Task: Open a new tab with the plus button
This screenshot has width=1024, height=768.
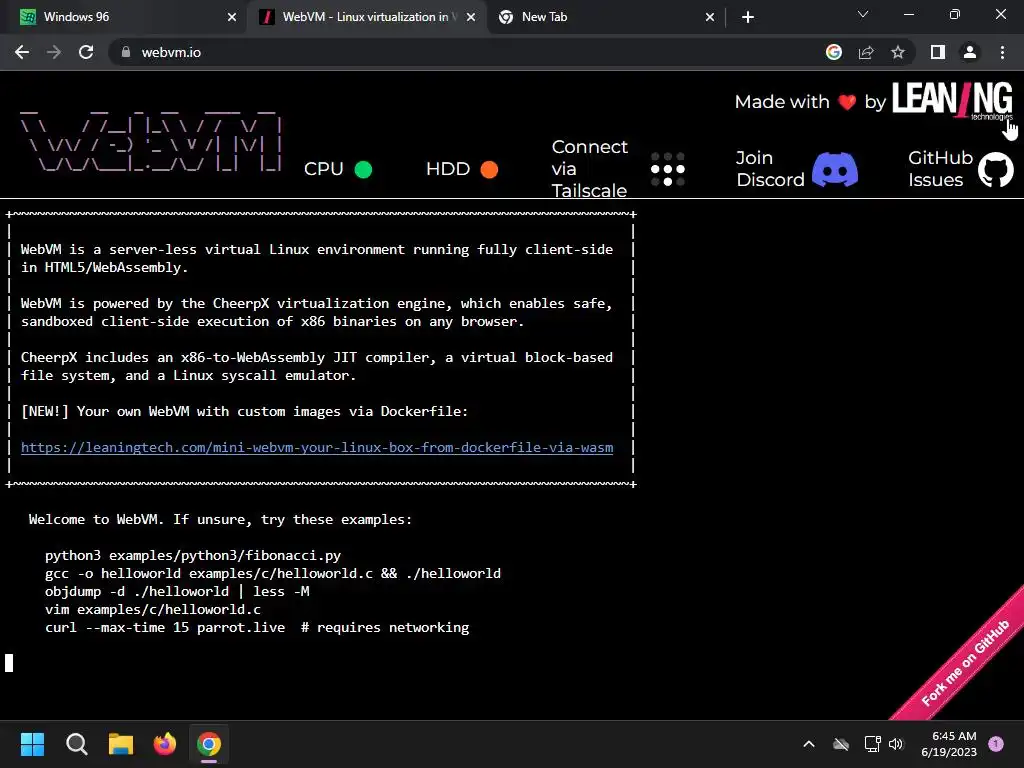Action: (x=748, y=17)
